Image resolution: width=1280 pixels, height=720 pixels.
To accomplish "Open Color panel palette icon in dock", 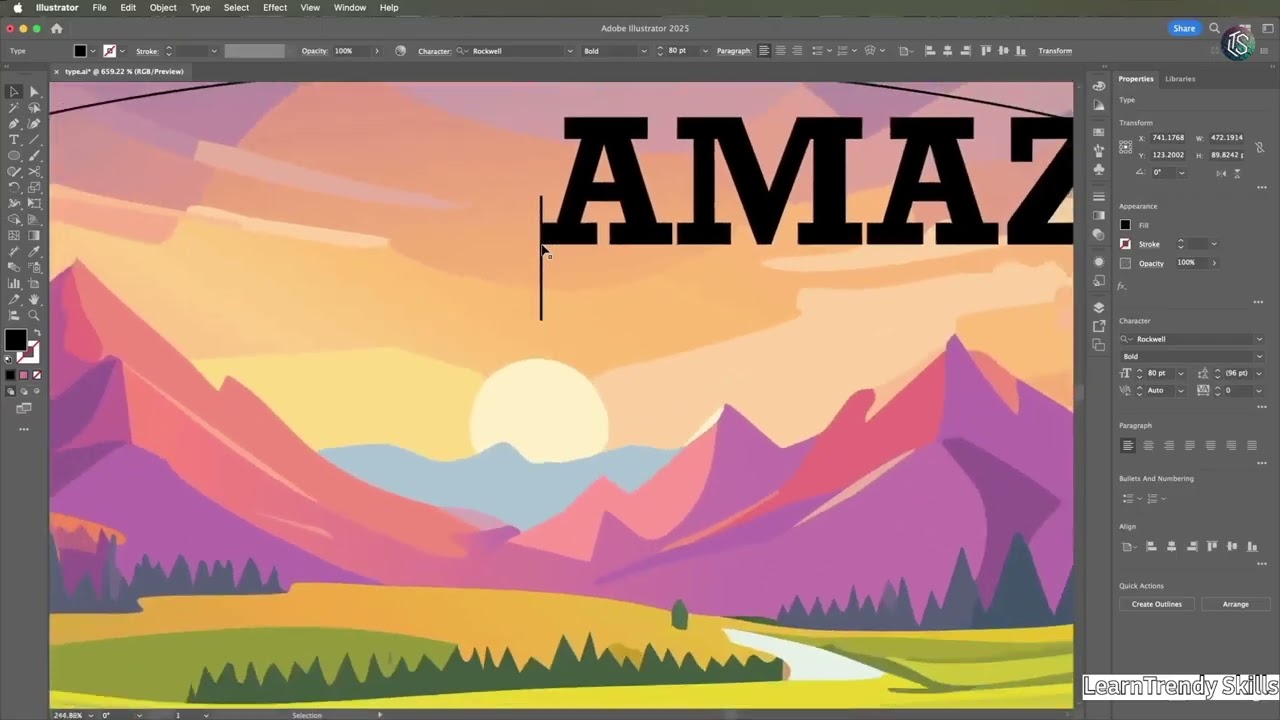I will click(x=1099, y=86).
